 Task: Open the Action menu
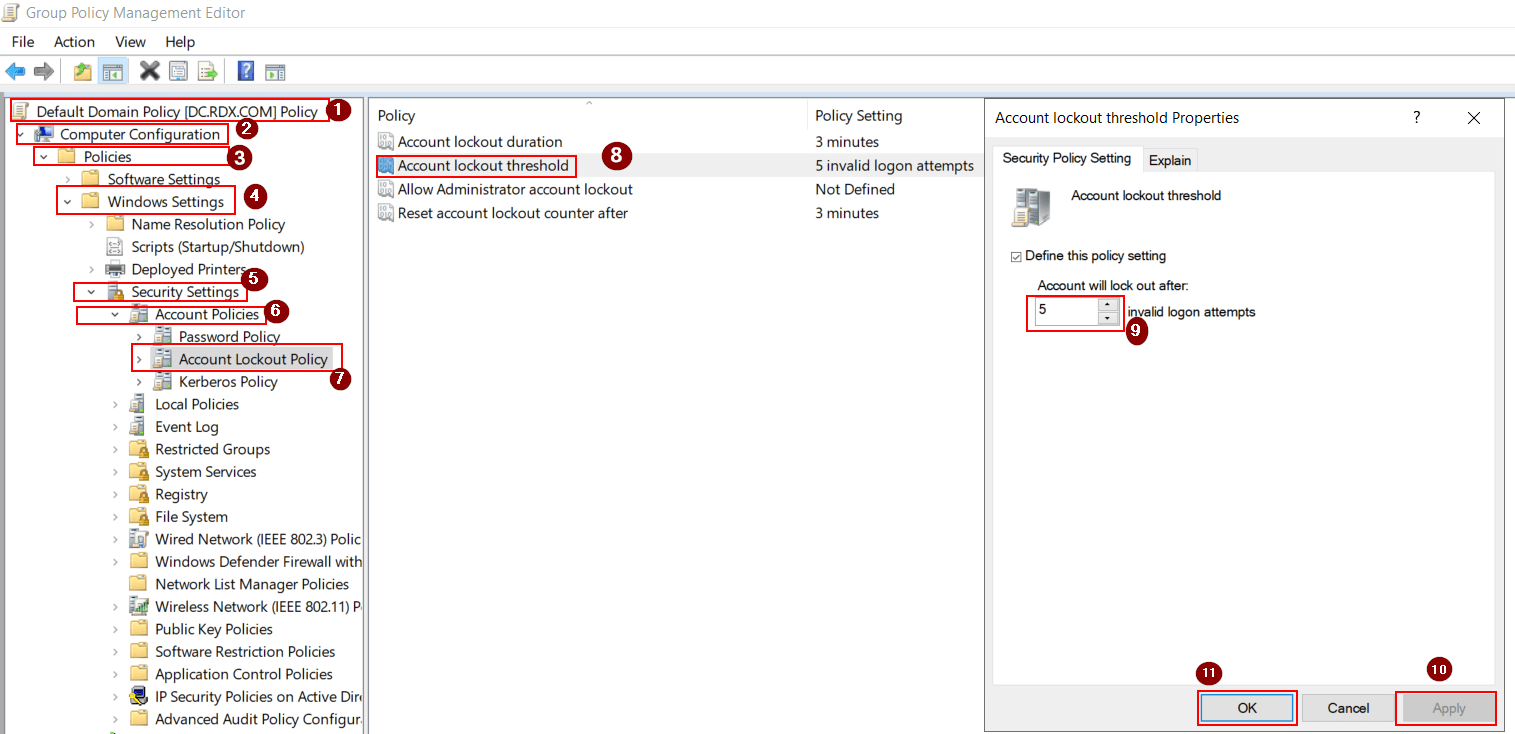[x=74, y=42]
